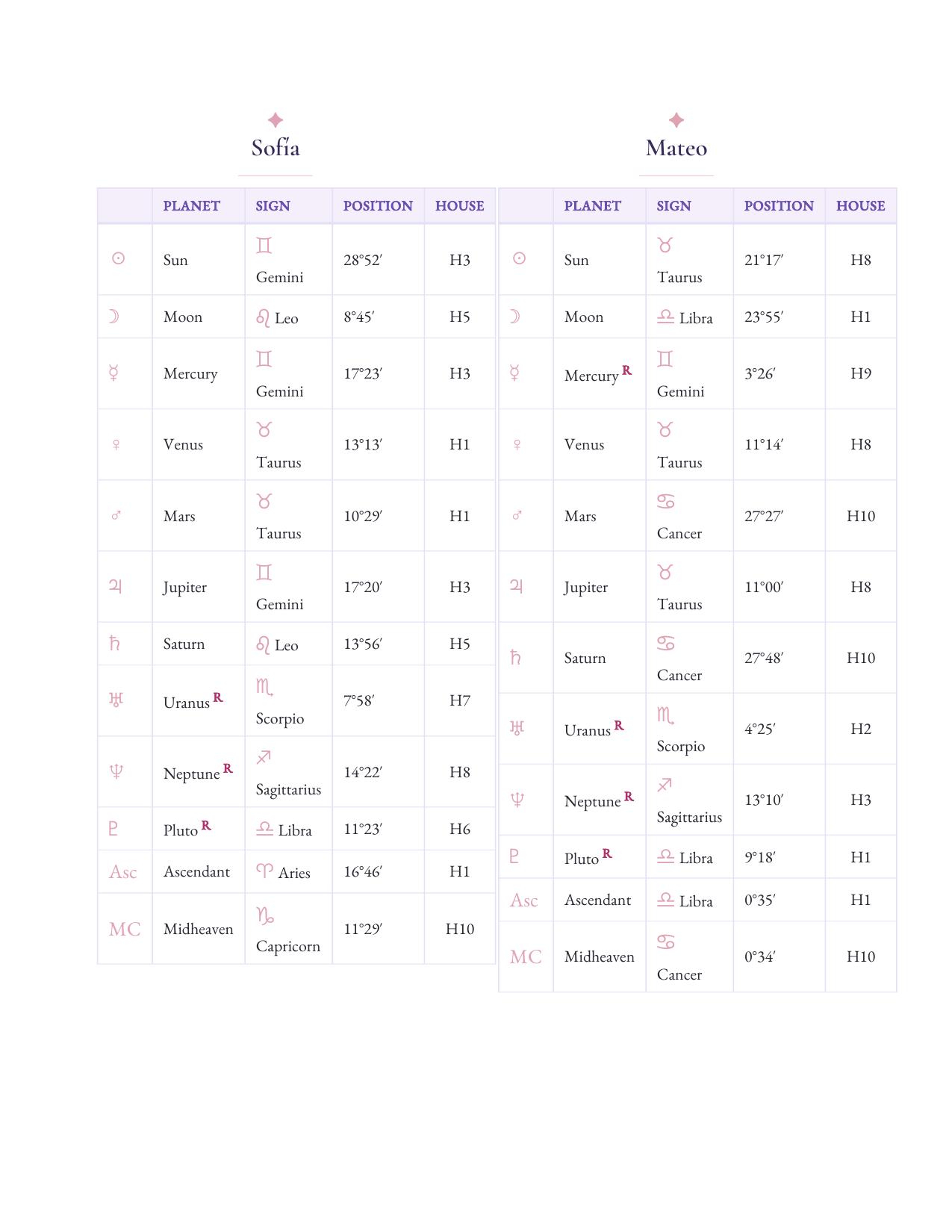Click the Capricorn sign glyph in Sofía's Midheaven row
The height and width of the screenshot is (1232, 952).
(265, 915)
